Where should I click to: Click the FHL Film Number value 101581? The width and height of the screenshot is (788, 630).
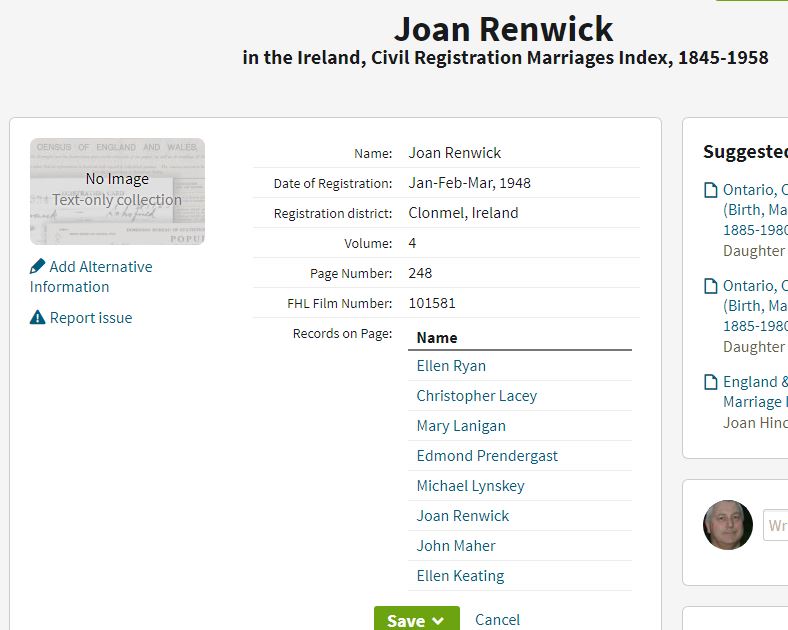(432, 303)
